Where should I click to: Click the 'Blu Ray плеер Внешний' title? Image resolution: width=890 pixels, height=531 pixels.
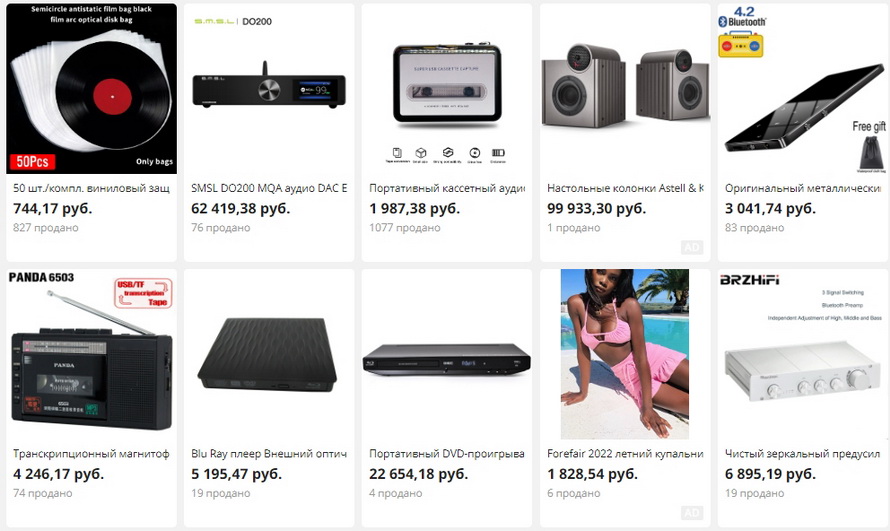coord(269,453)
